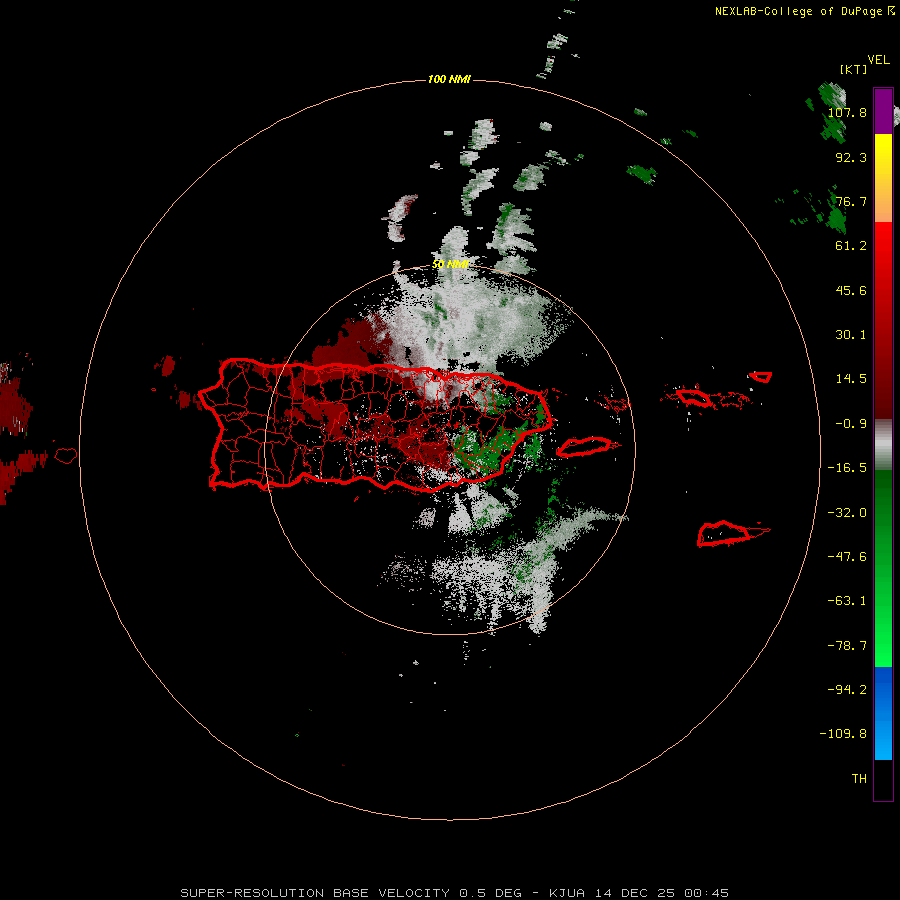The height and width of the screenshot is (900, 900).
Task: Click the blue segment of the color bar
Action: tap(883, 713)
